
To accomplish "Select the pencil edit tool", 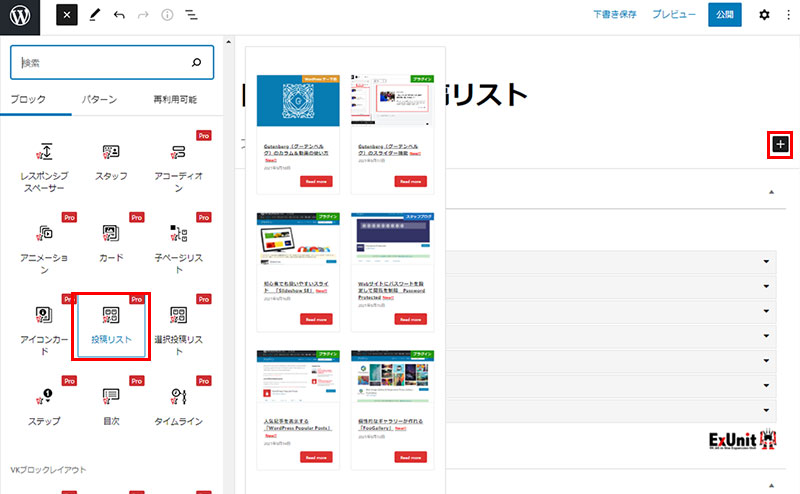I will 94,16.
